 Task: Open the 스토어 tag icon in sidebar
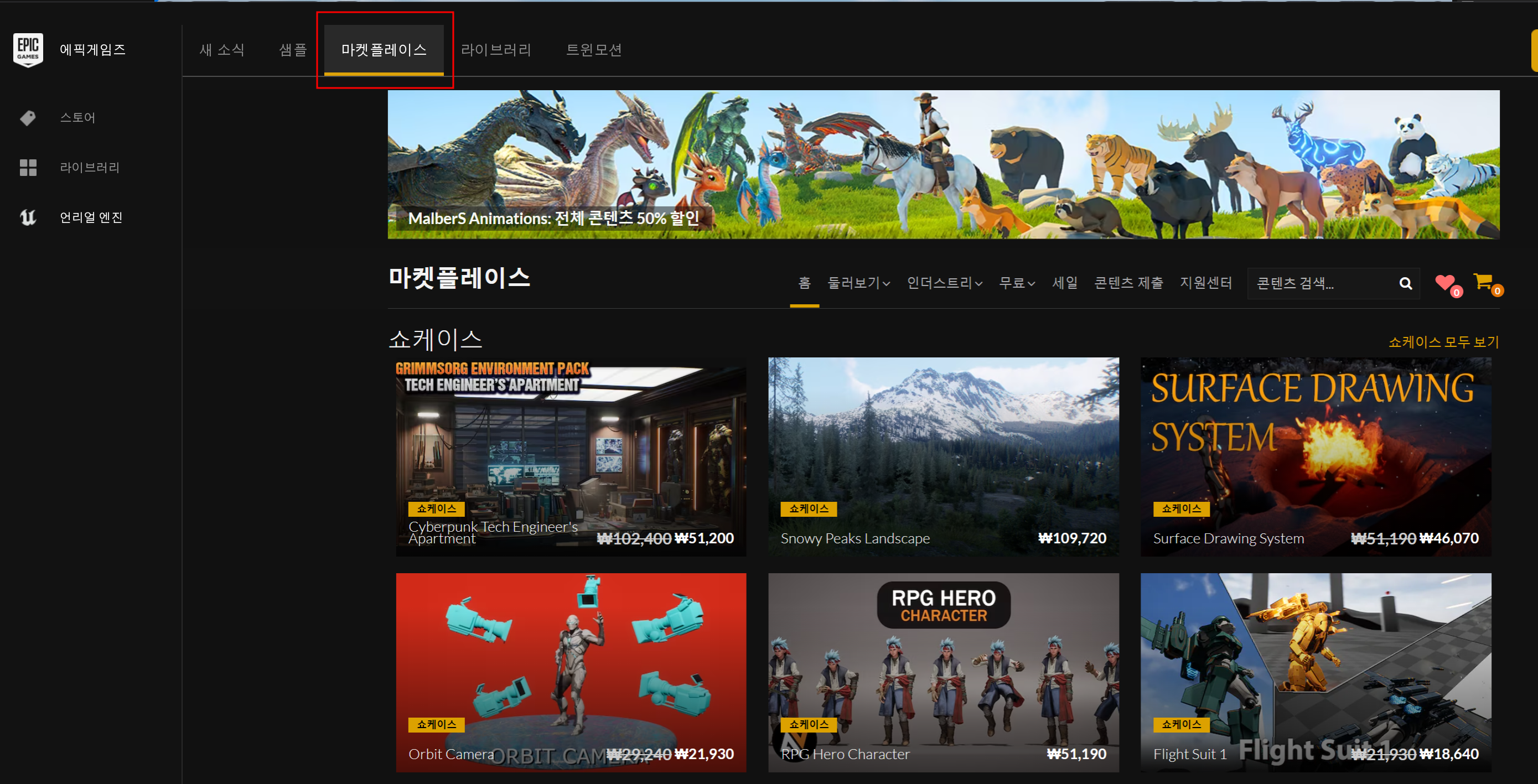point(28,118)
